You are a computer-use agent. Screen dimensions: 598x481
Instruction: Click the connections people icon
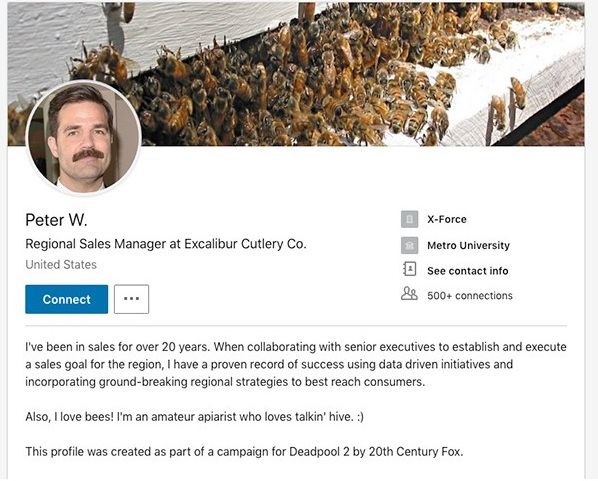(409, 294)
